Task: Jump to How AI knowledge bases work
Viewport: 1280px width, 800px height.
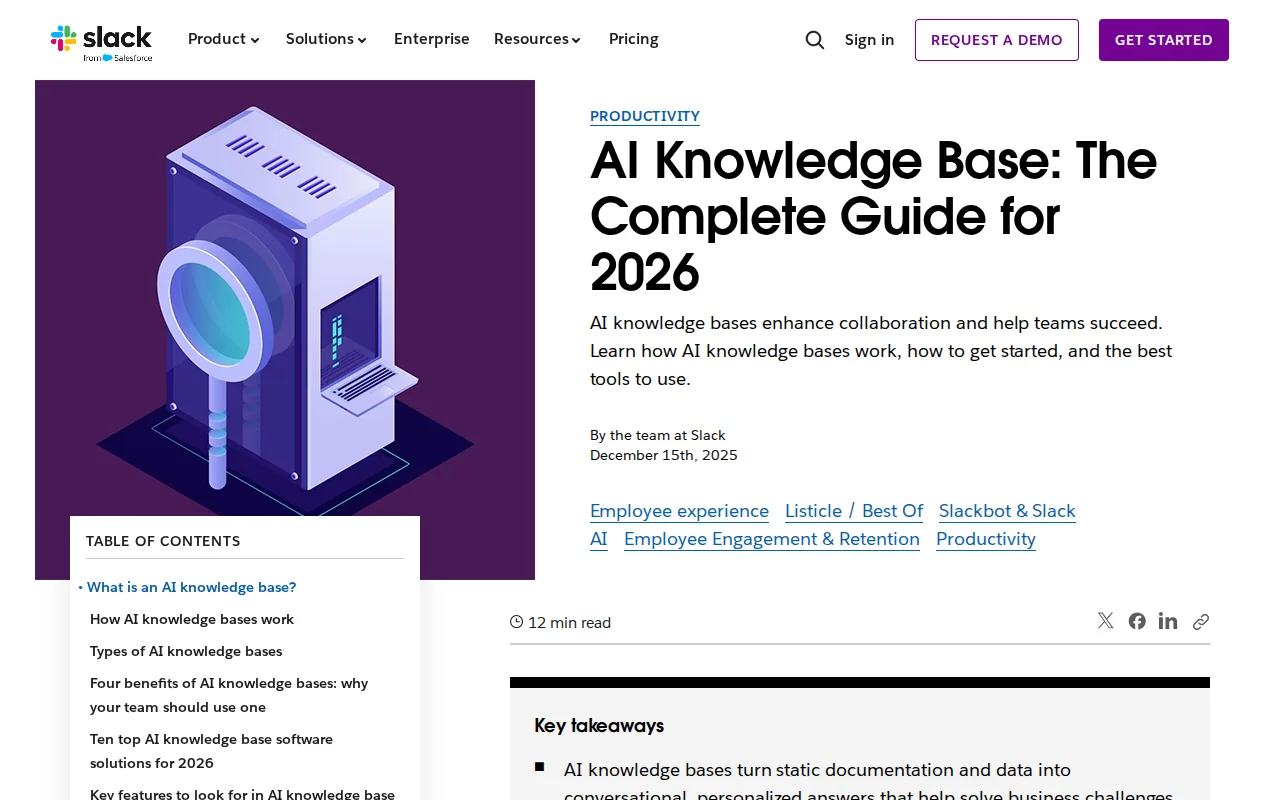Action: pyautogui.click(x=192, y=619)
